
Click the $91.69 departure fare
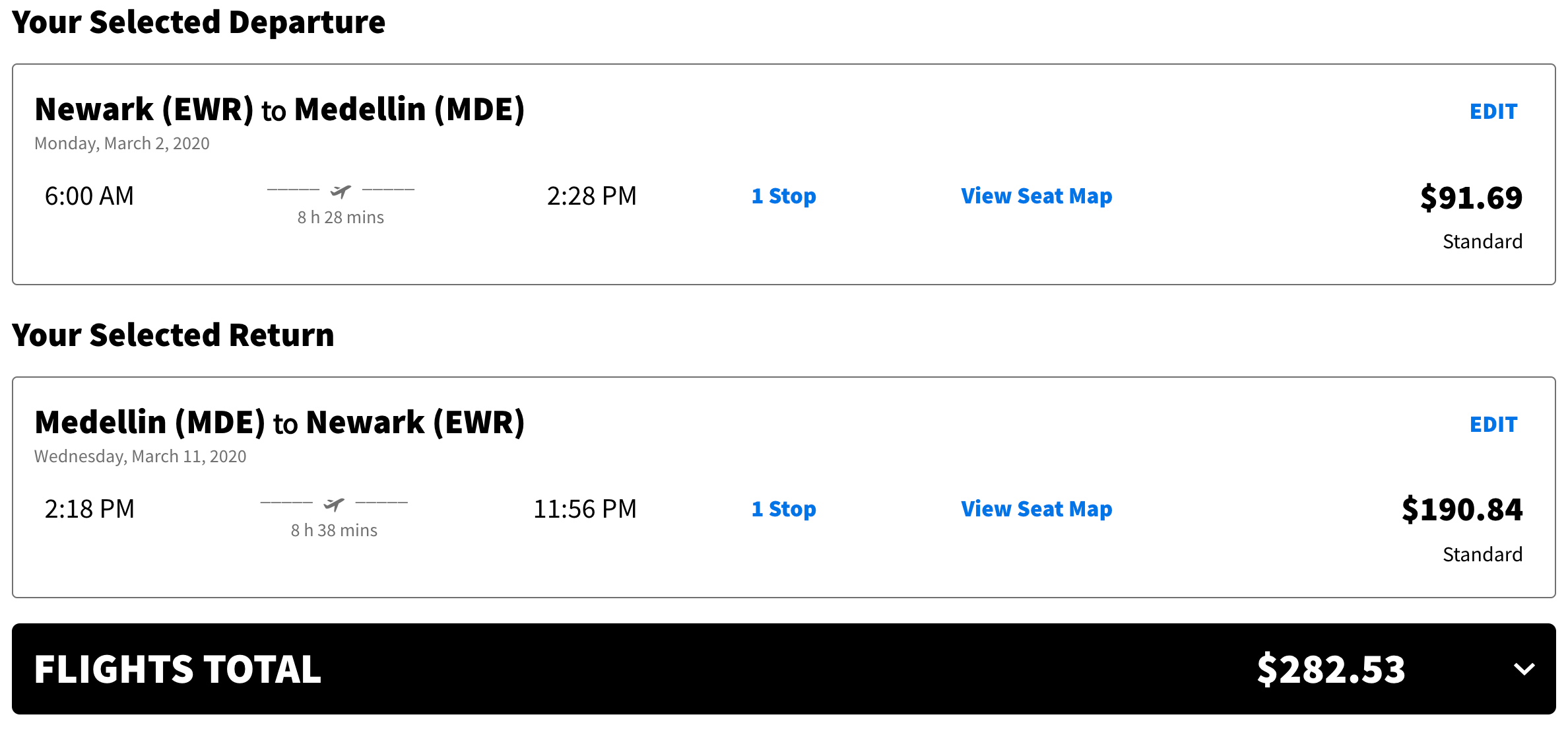coord(1471,197)
